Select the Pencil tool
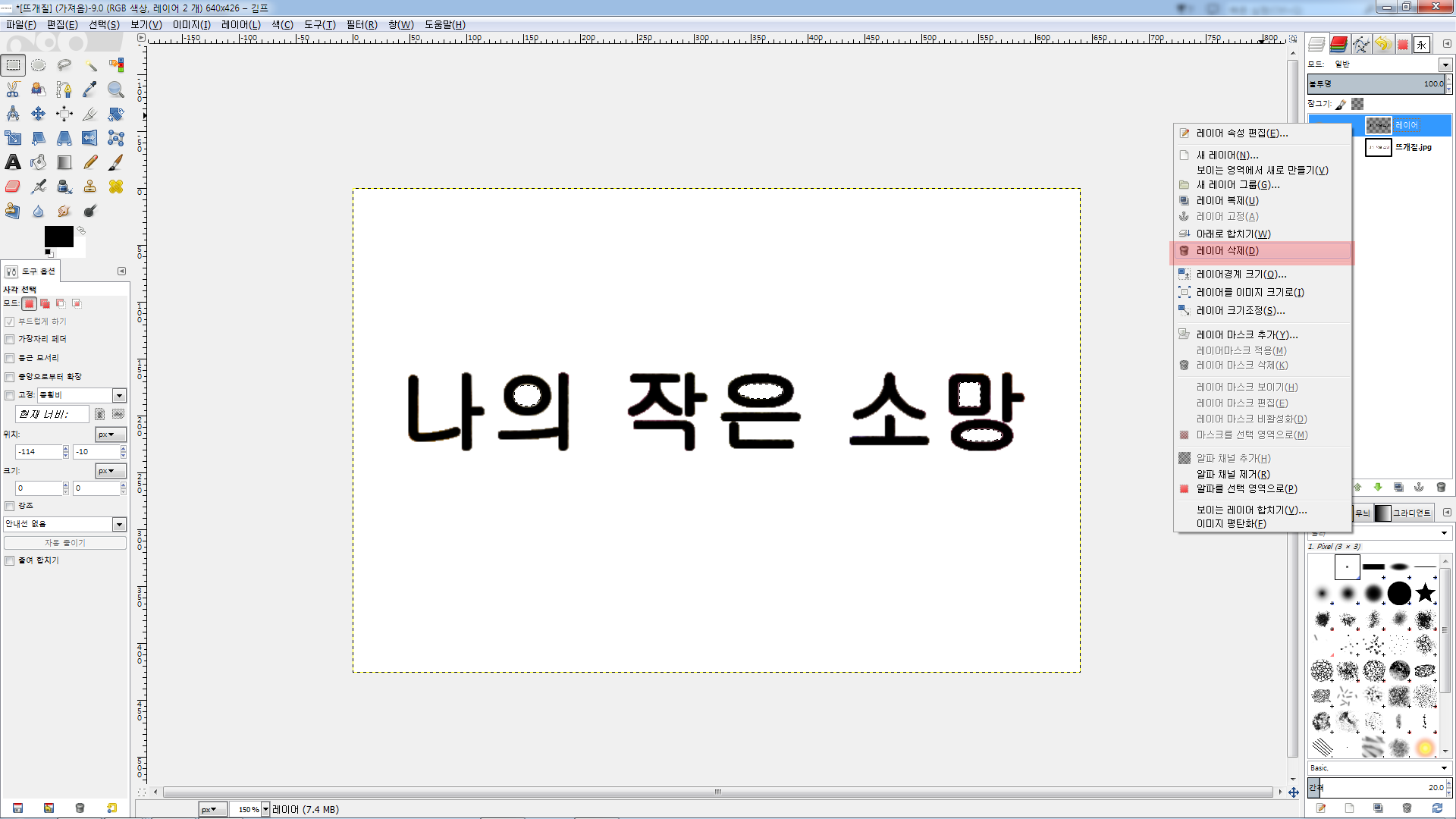Image resolution: width=1456 pixels, height=819 pixels. [x=90, y=162]
